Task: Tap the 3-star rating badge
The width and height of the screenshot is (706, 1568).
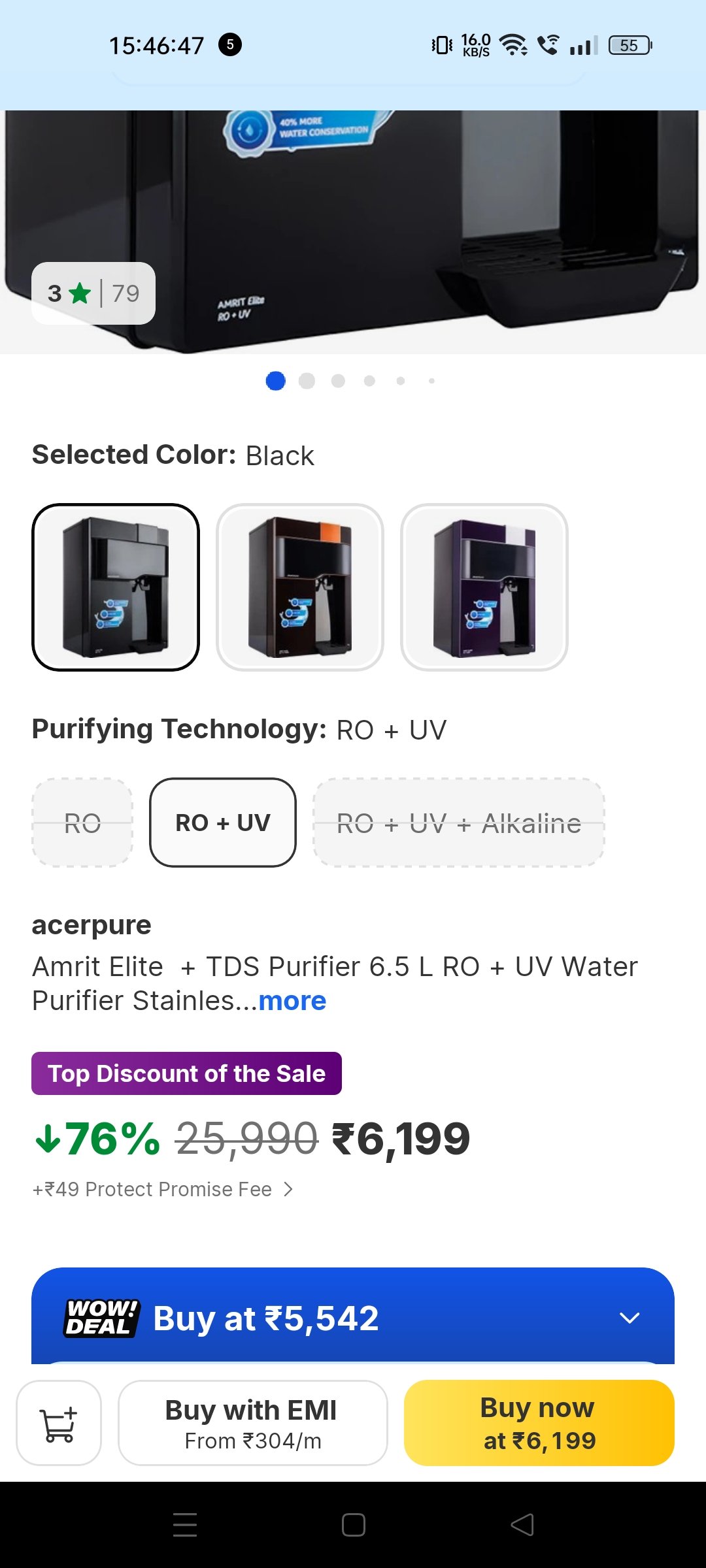Action: pos(93,293)
